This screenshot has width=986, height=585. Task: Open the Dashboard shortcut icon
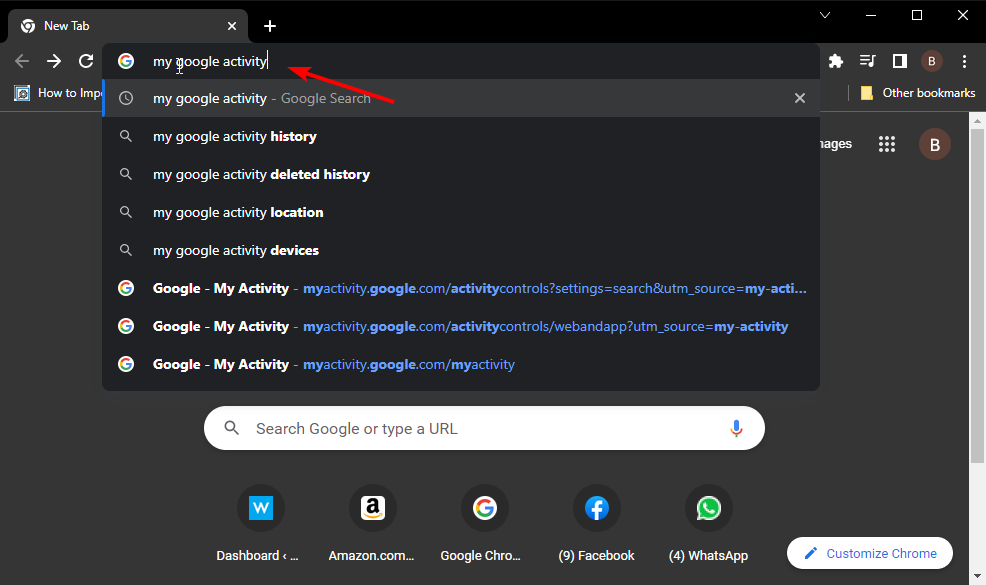click(x=261, y=508)
